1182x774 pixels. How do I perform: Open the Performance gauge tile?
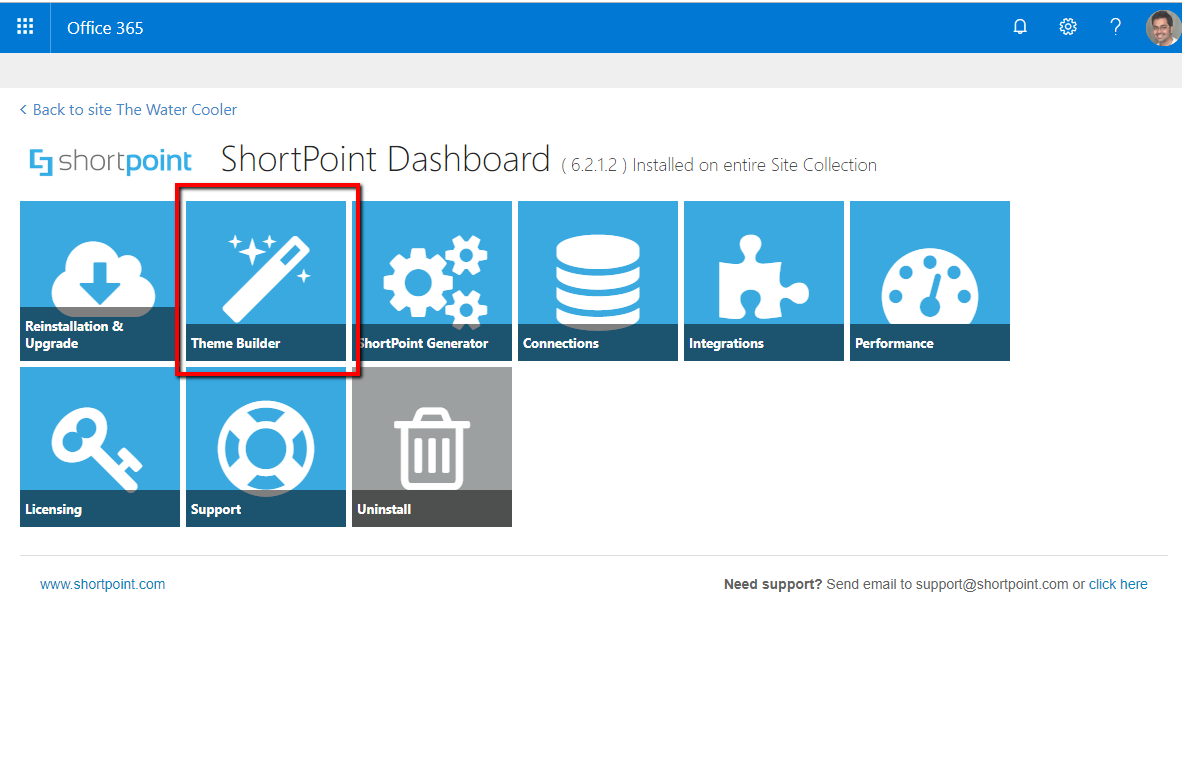coord(929,280)
